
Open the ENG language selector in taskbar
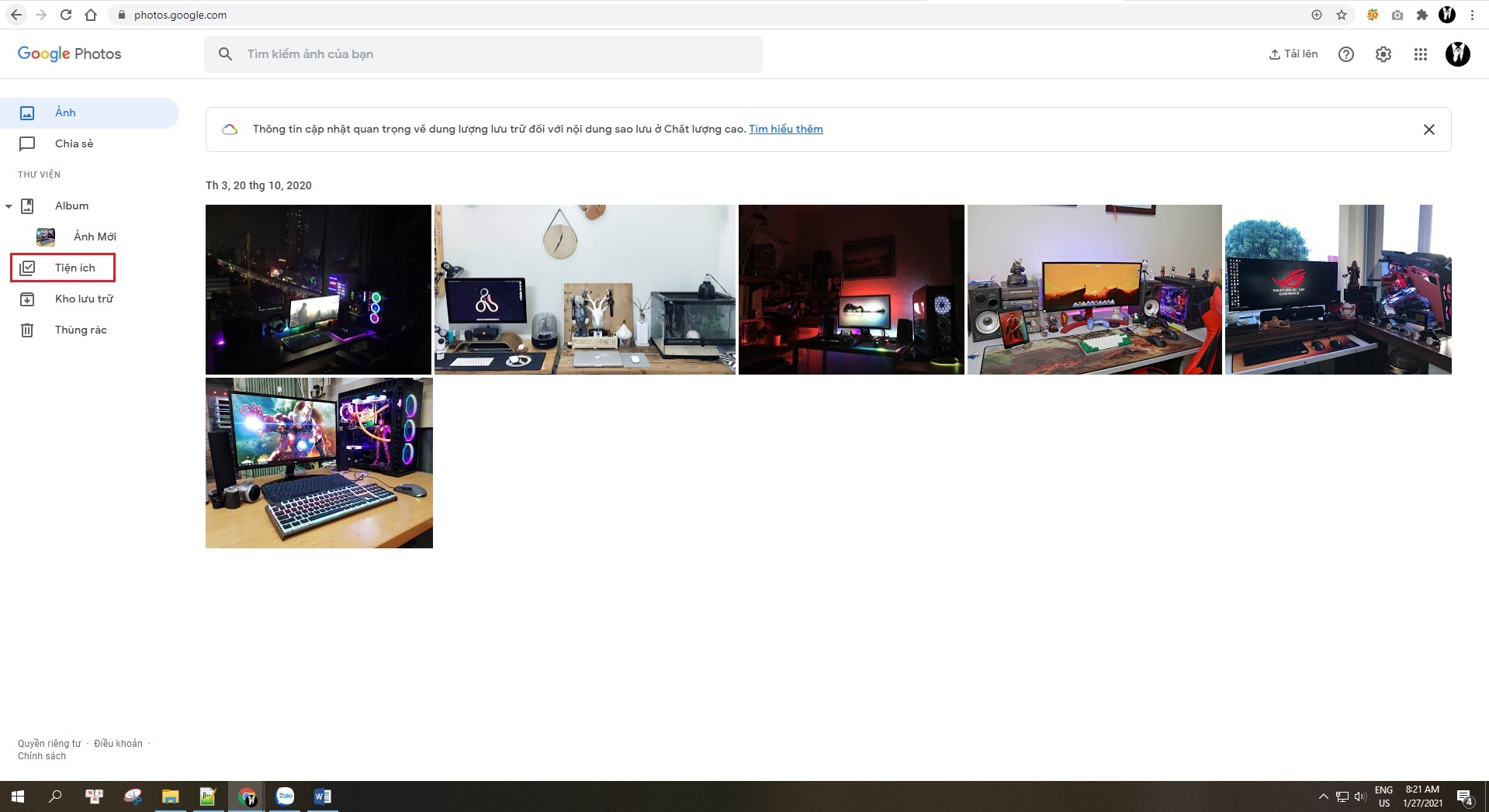pyautogui.click(x=1384, y=796)
